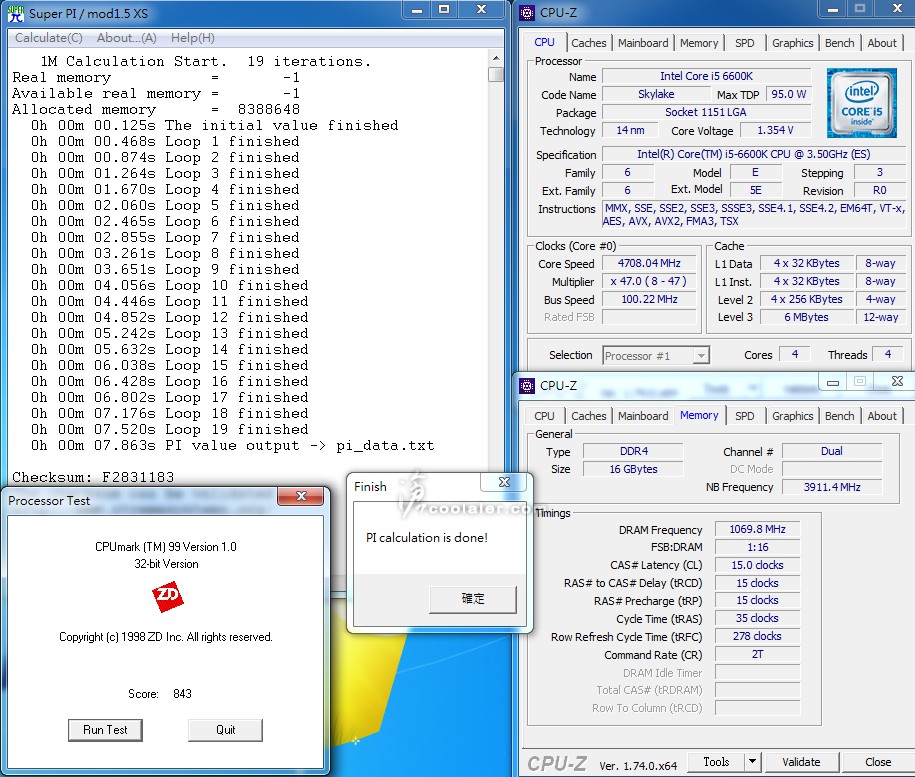
Task: Maximize the Super PI window
Action: [444, 10]
